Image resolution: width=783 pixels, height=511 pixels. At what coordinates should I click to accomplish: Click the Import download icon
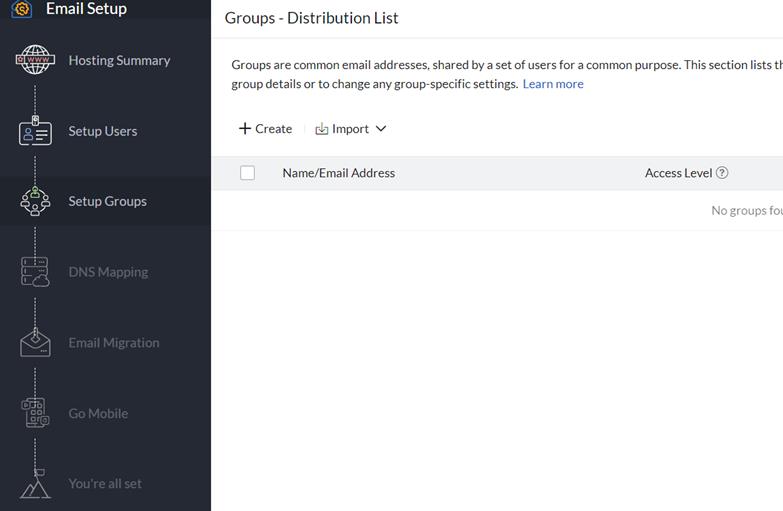[x=322, y=129]
